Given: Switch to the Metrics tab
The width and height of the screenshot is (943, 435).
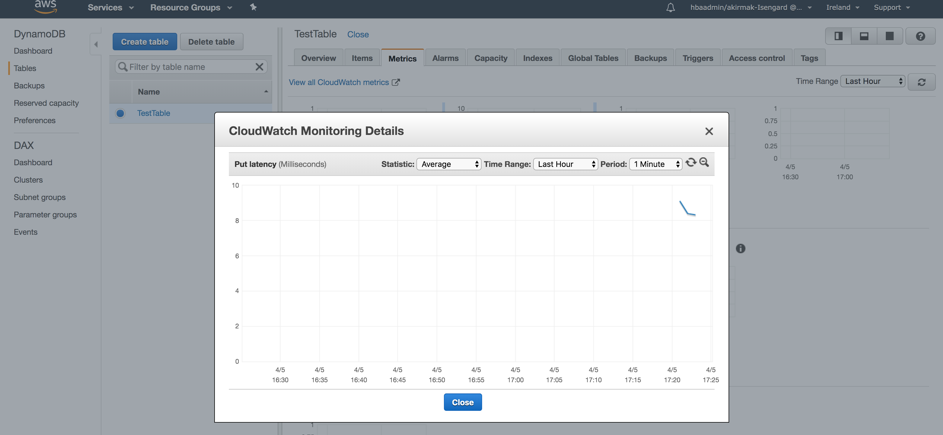Looking at the screenshot, I should pos(402,58).
